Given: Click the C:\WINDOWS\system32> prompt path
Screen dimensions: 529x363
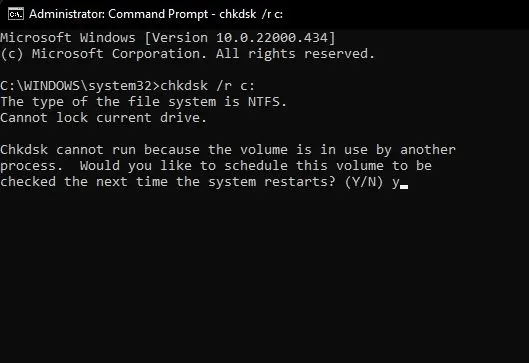Looking at the screenshot, I should point(80,86).
